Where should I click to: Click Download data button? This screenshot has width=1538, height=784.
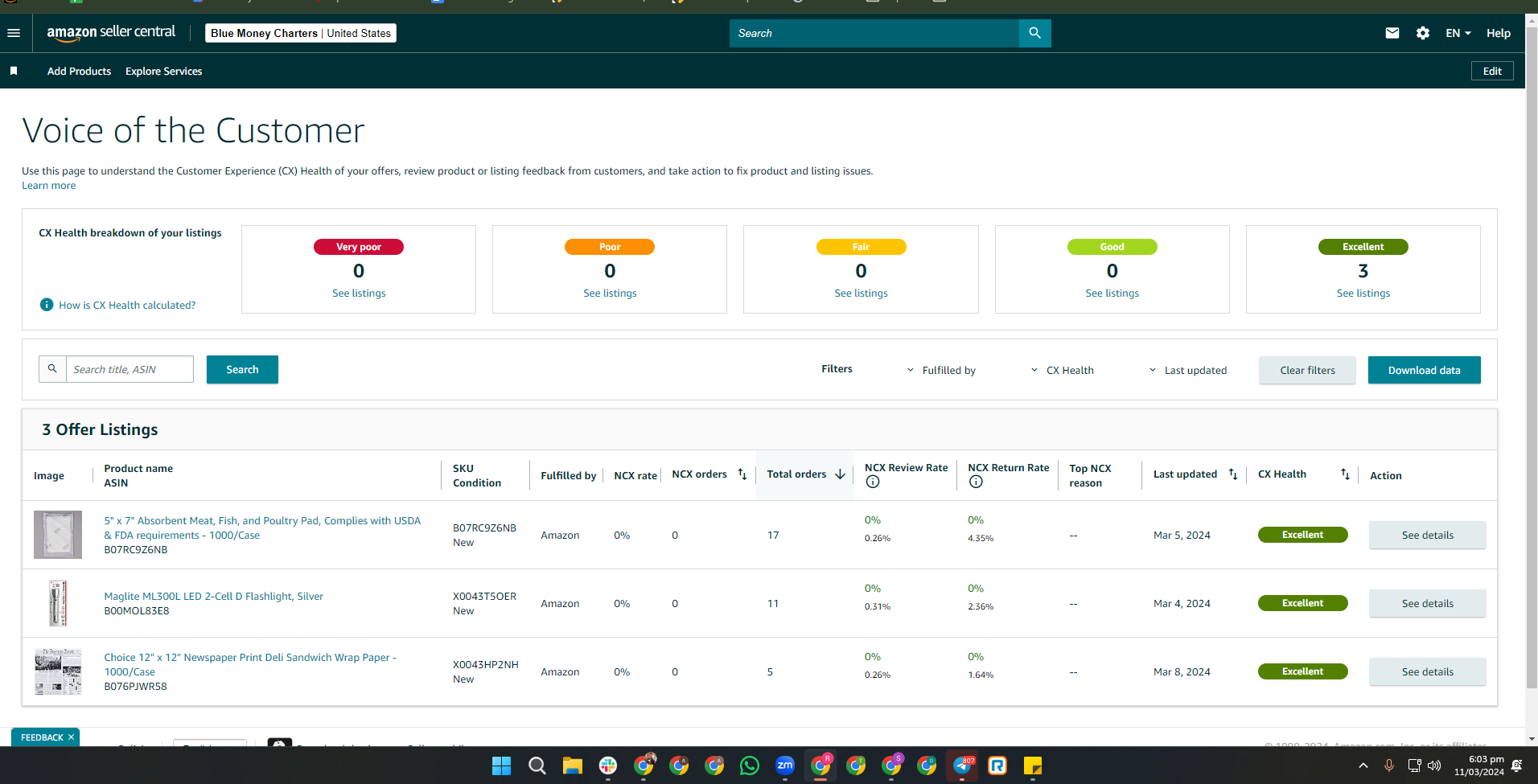point(1424,370)
